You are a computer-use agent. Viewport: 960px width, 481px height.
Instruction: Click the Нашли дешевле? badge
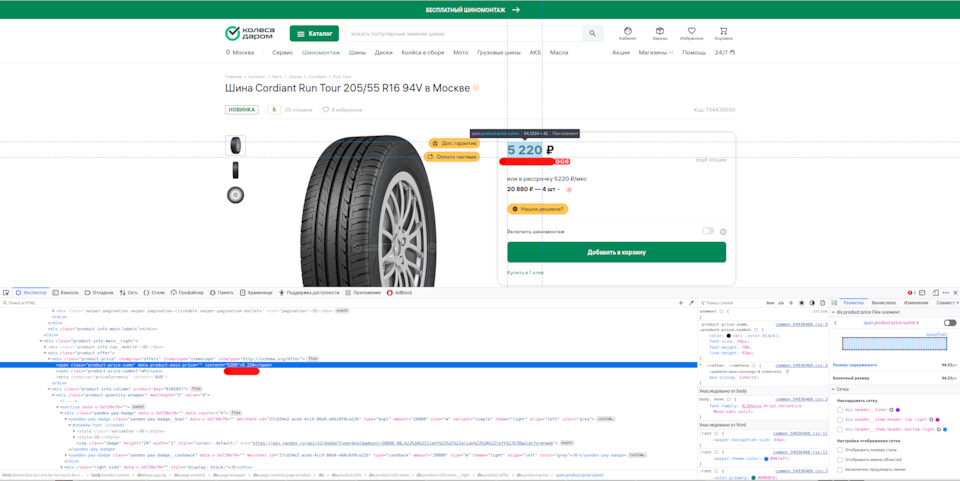point(538,209)
